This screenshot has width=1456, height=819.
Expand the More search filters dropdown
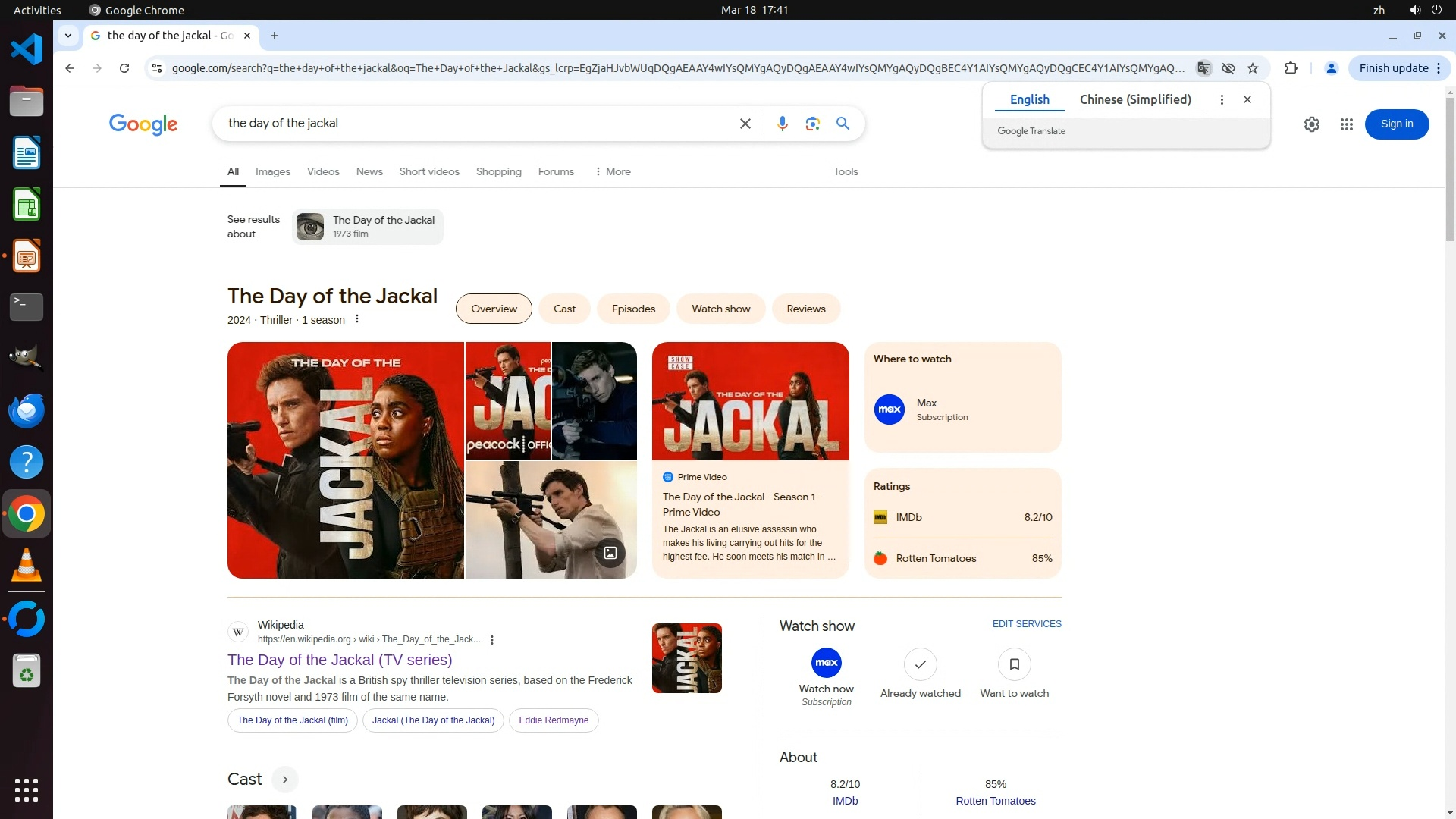coord(613,172)
